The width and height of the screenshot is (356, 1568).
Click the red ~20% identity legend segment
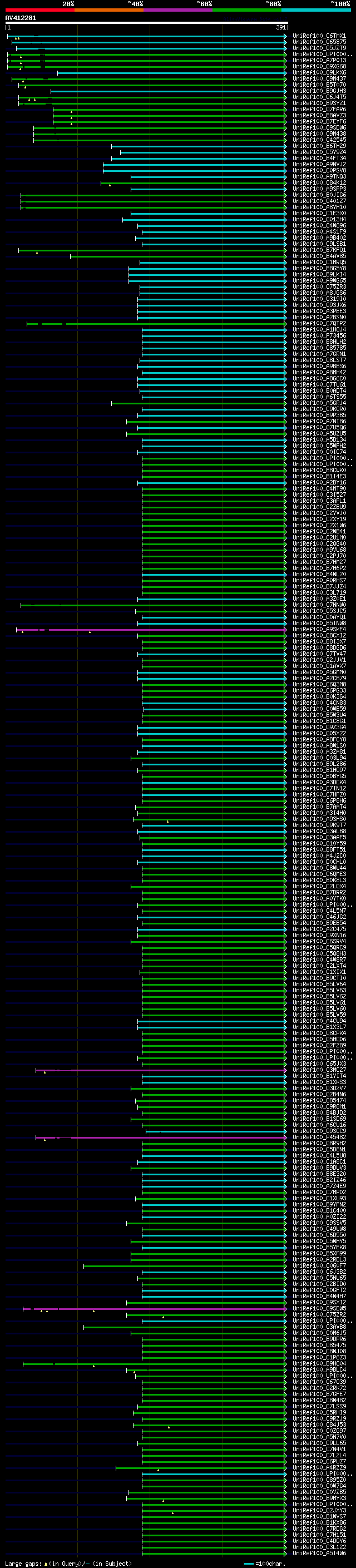point(39,10)
